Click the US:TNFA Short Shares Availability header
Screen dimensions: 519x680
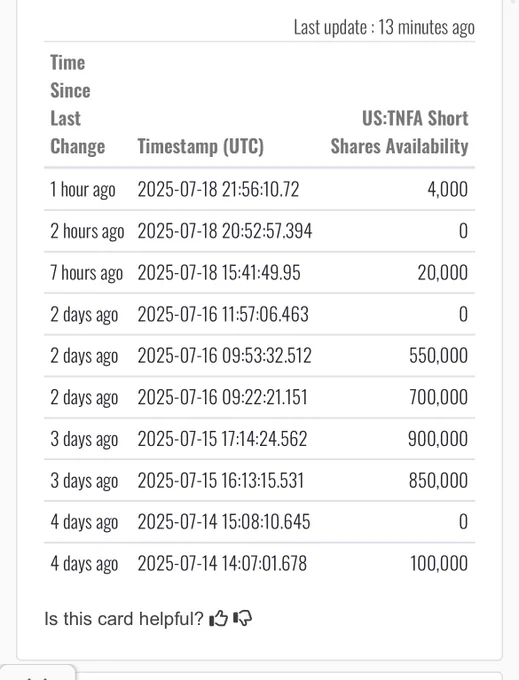[x=399, y=132]
